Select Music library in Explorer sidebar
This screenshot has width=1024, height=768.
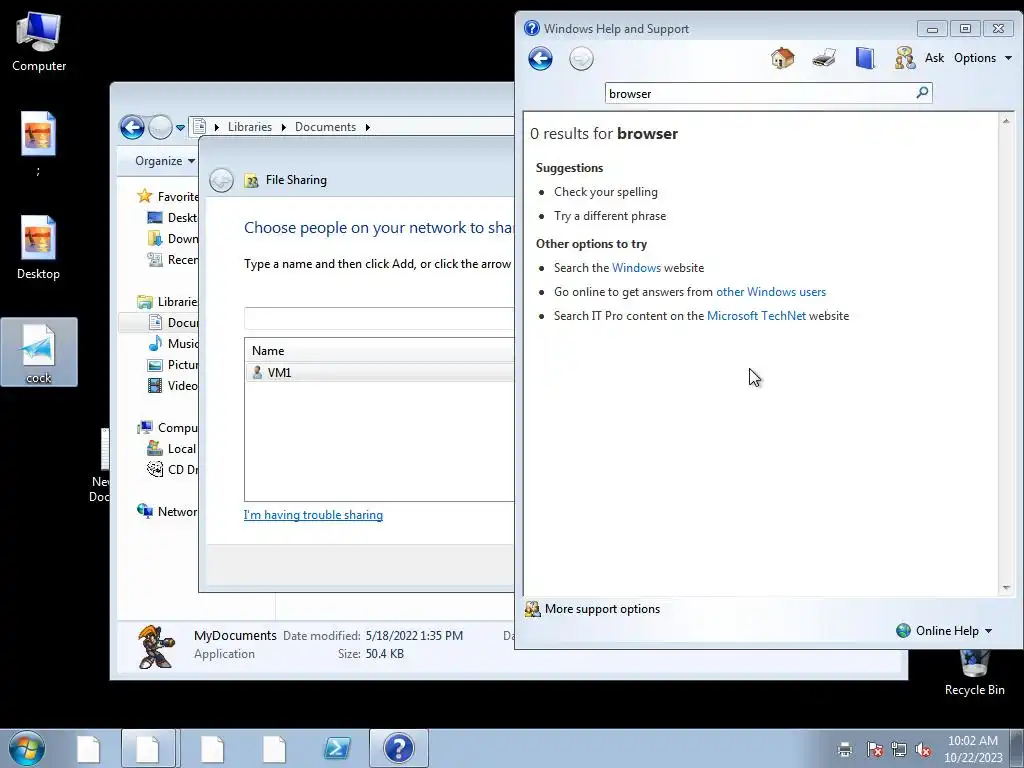click(x=172, y=344)
